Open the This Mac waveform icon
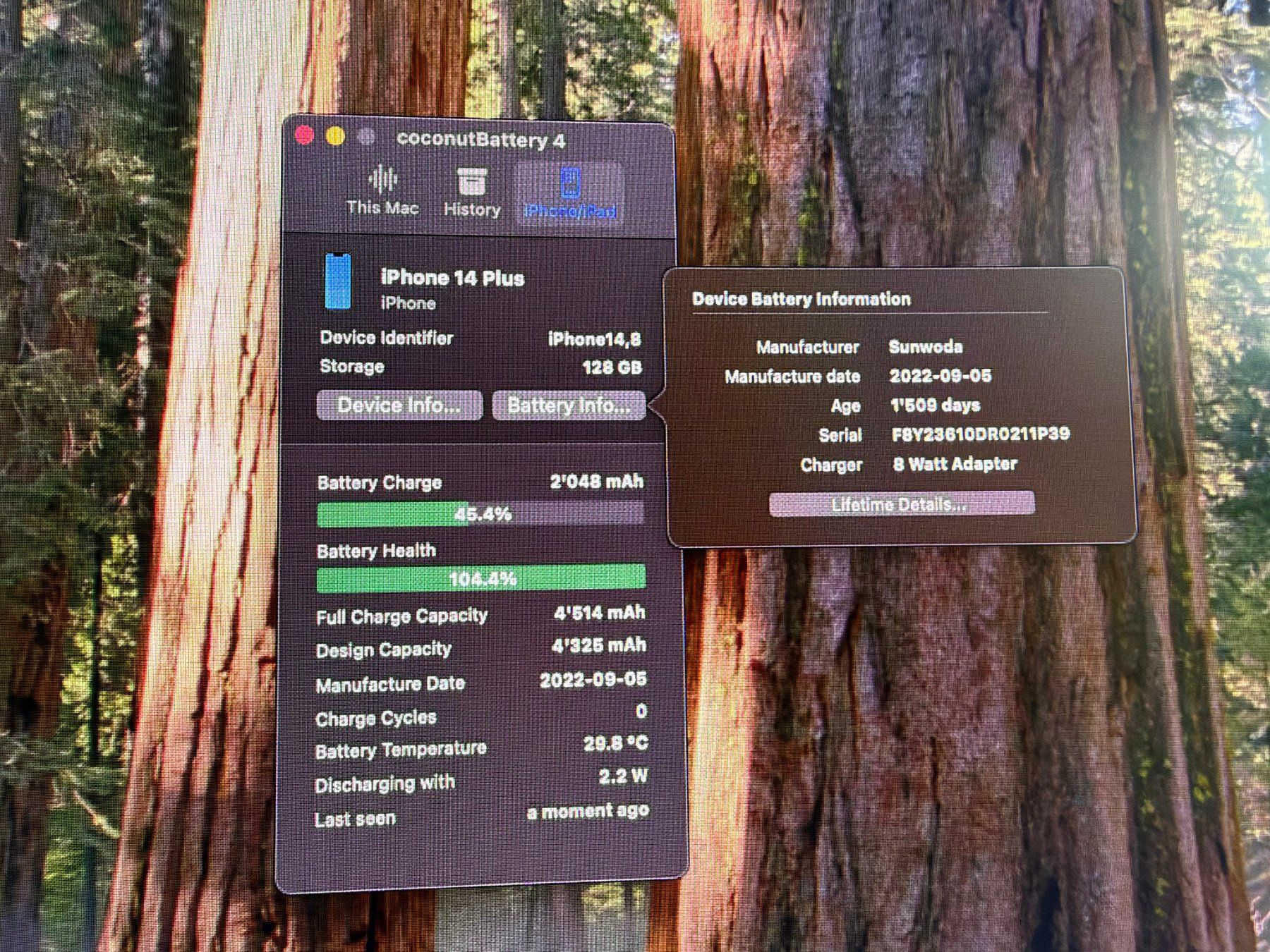This screenshot has height=952, width=1270. 383,179
